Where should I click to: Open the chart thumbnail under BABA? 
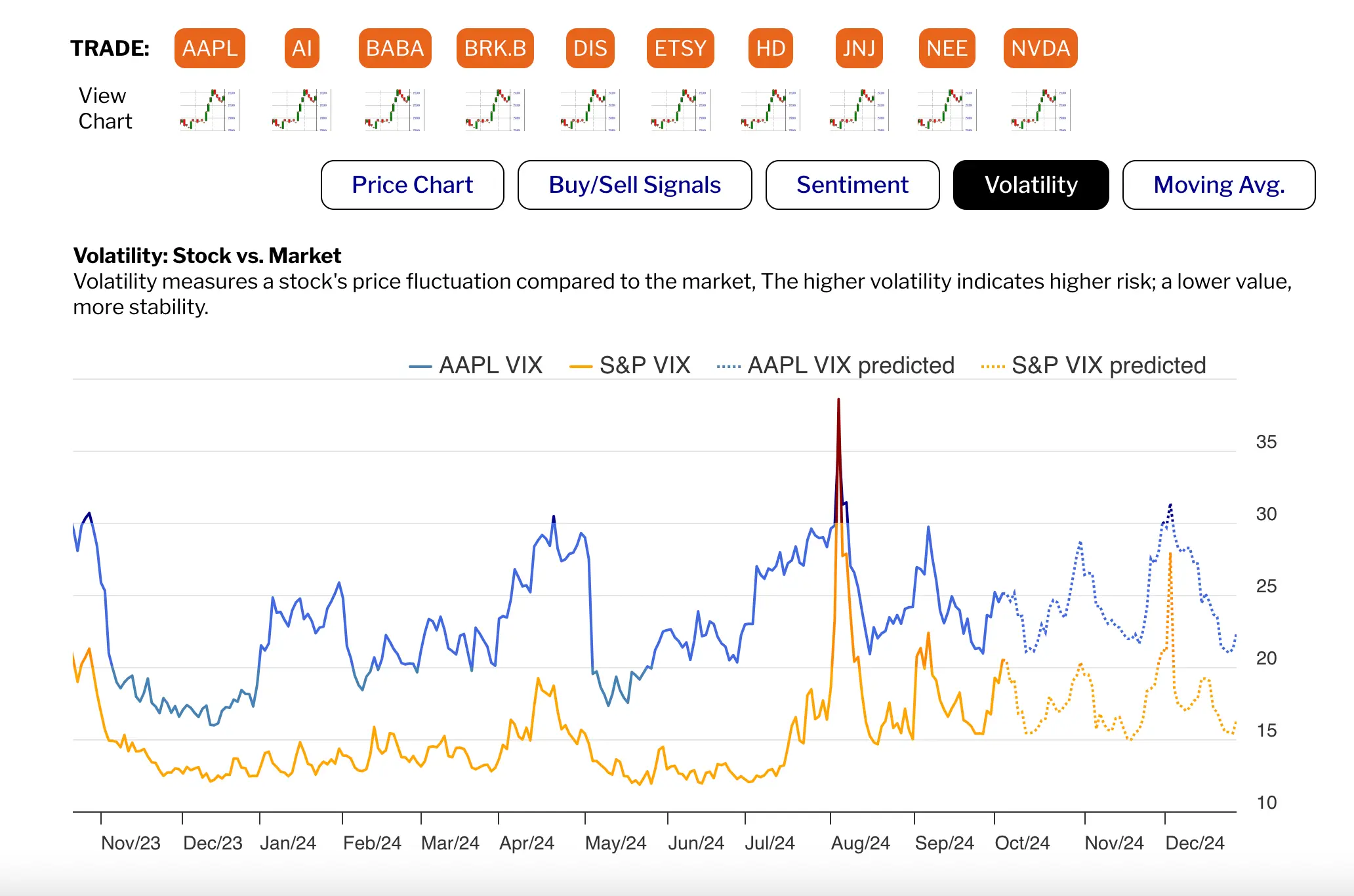395,110
